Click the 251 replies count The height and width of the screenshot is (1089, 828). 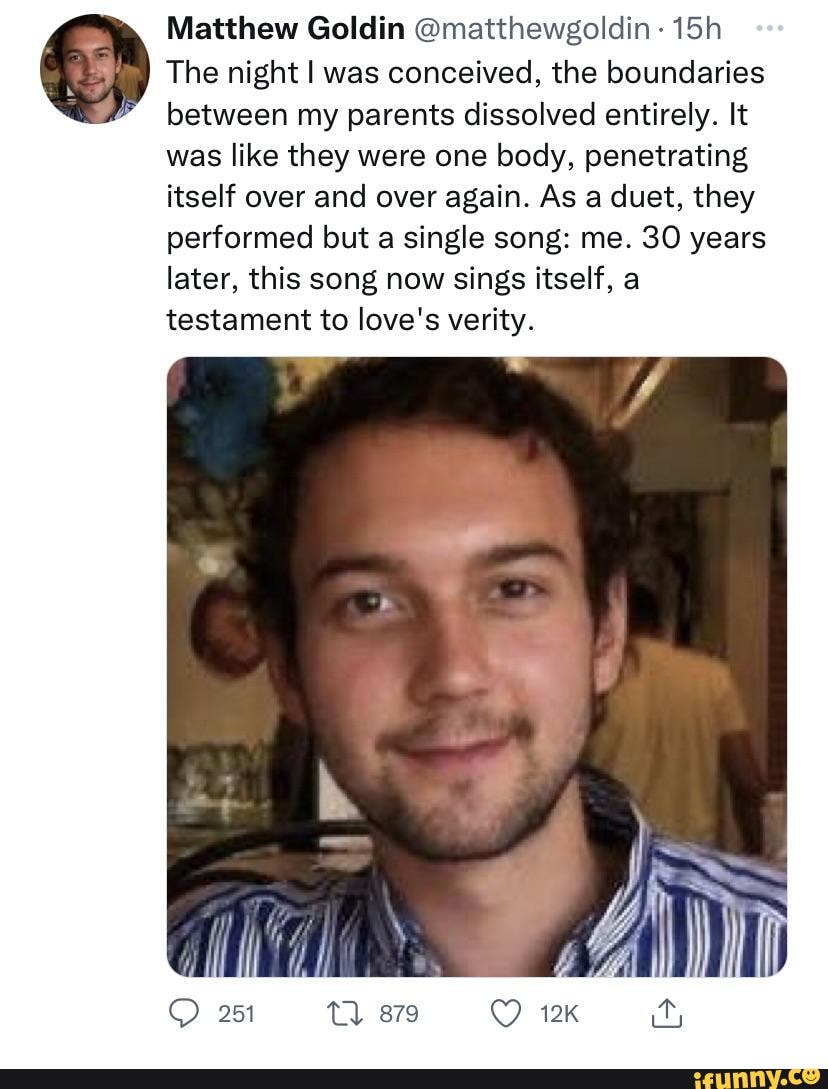pyautogui.click(x=237, y=1014)
